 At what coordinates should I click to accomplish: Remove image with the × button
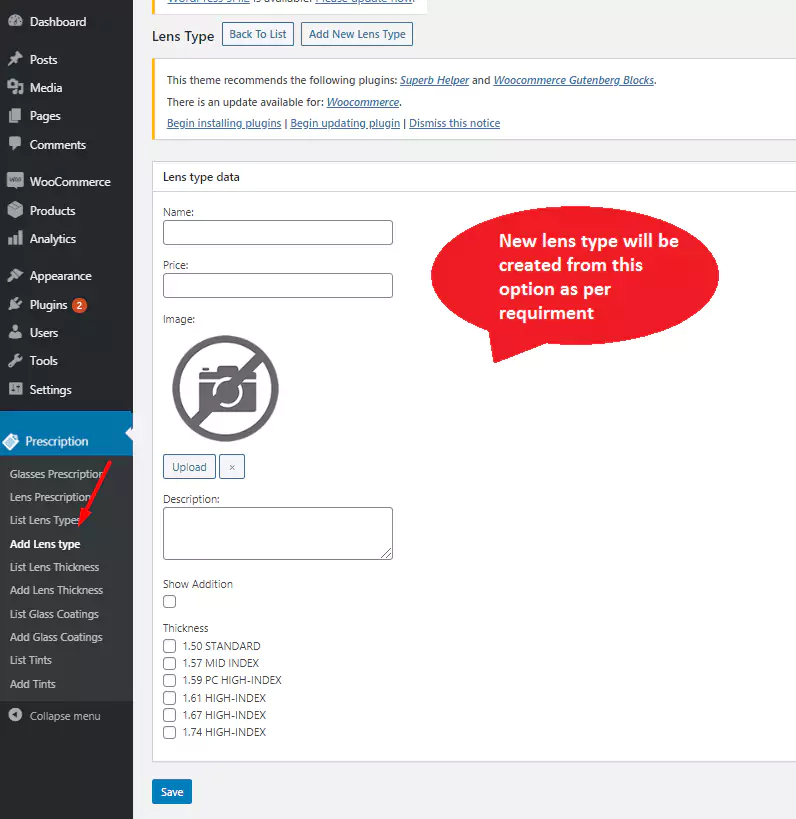tap(232, 466)
